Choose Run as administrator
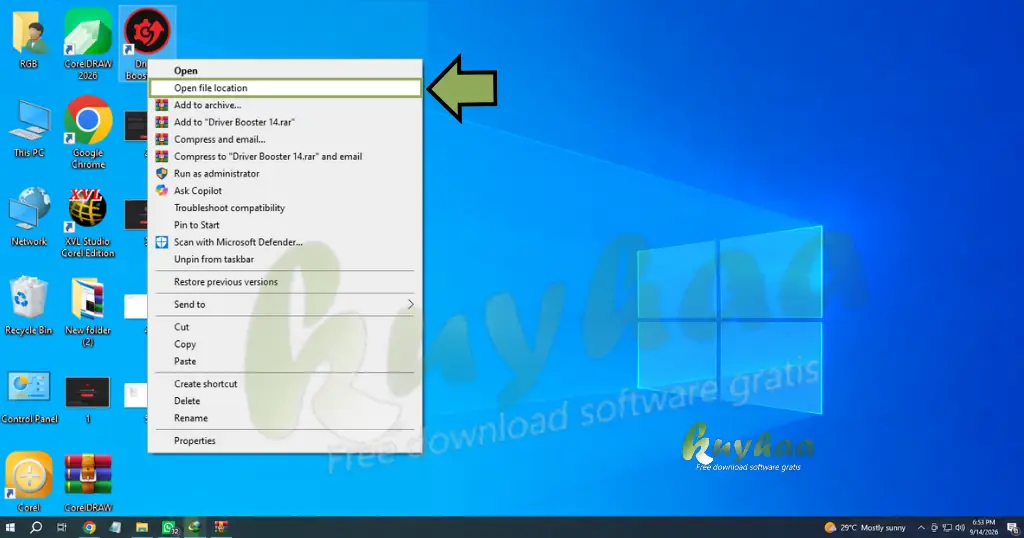Image resolution: width=1024 pixels, height=538 pixels. [x=285, y=174]
